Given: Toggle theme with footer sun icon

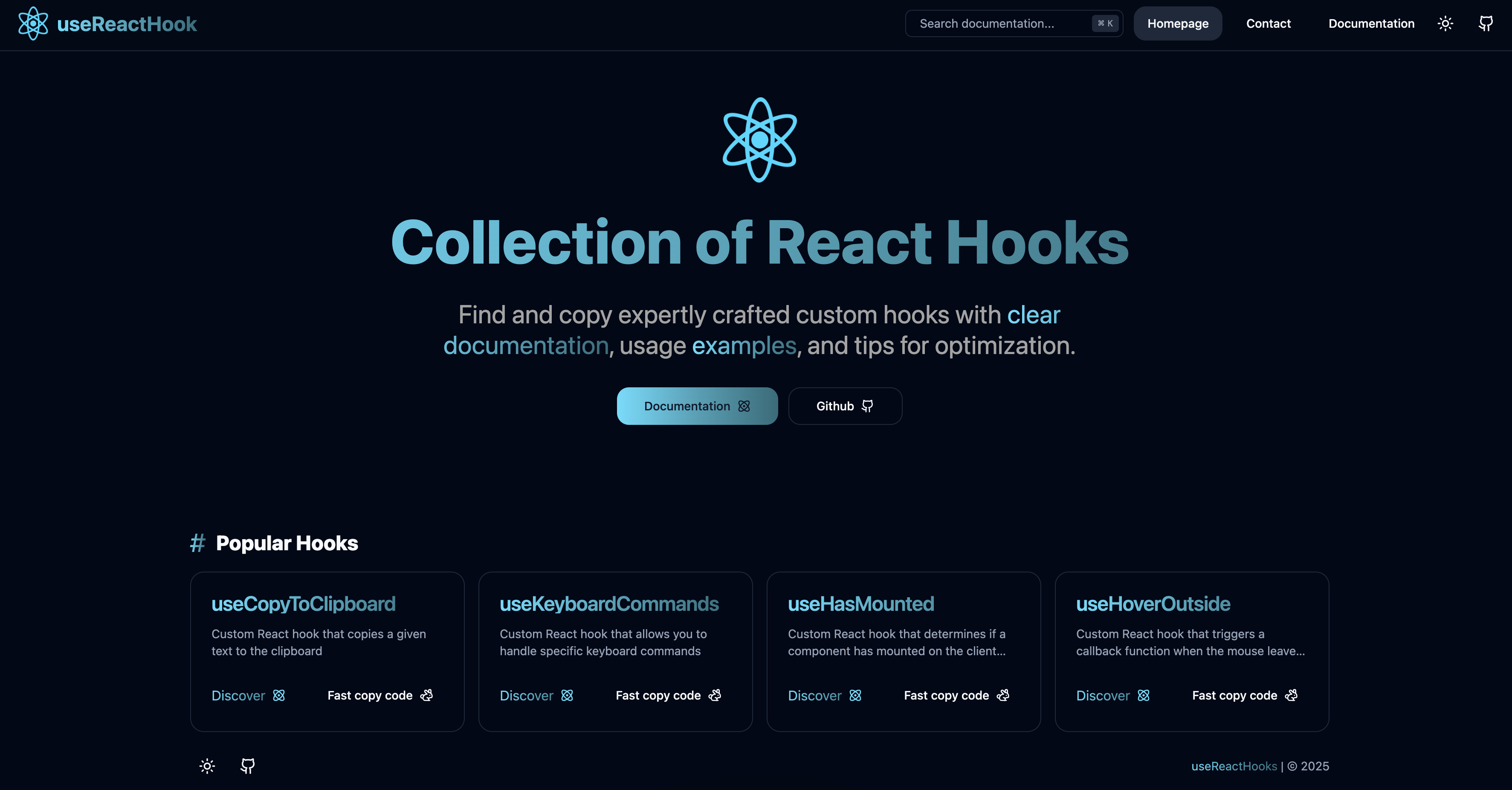Looking at the screenshot, I should pos(207,766).
